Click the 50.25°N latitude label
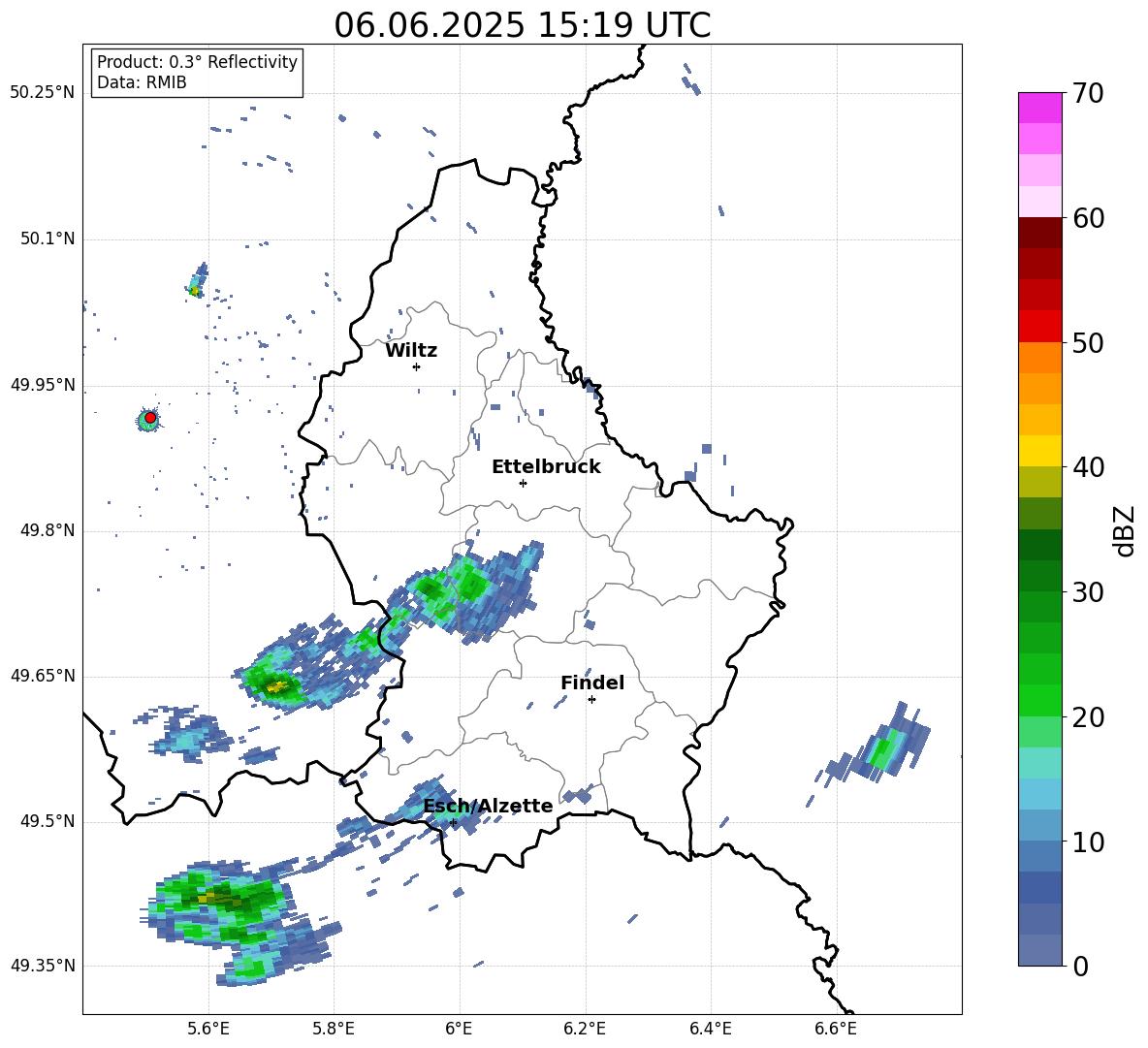Viewport: 1148px width, 1048px height. [43, 93]
